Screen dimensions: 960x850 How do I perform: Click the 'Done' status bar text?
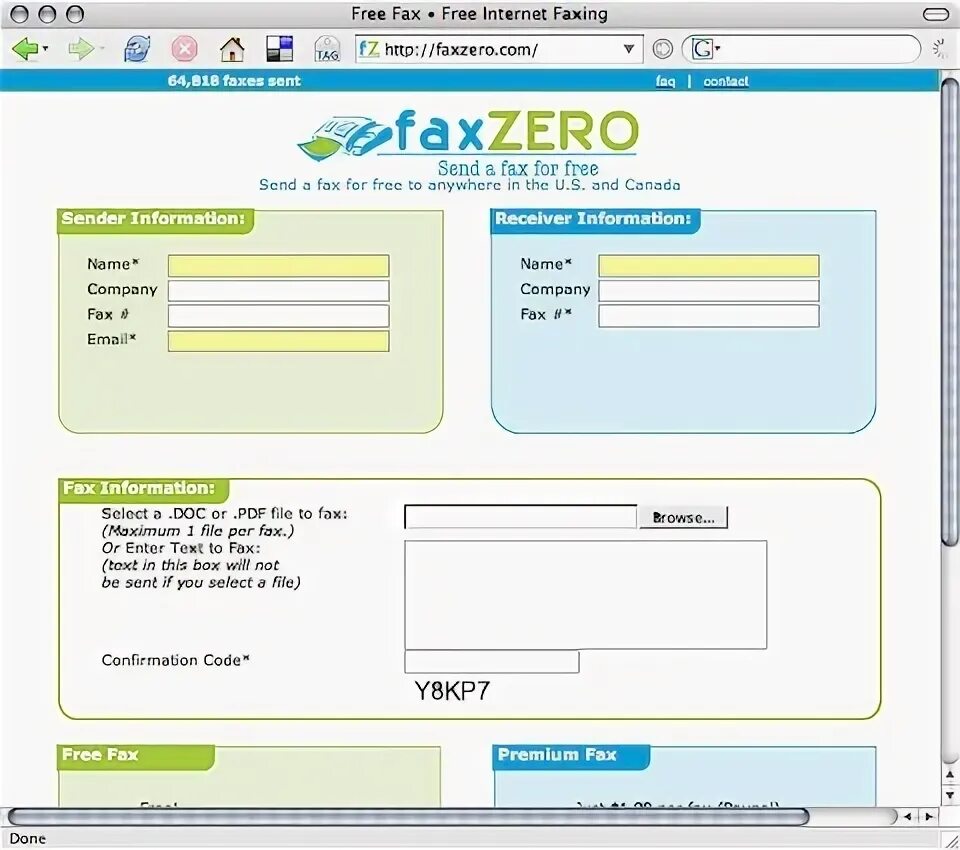[28, 838]
